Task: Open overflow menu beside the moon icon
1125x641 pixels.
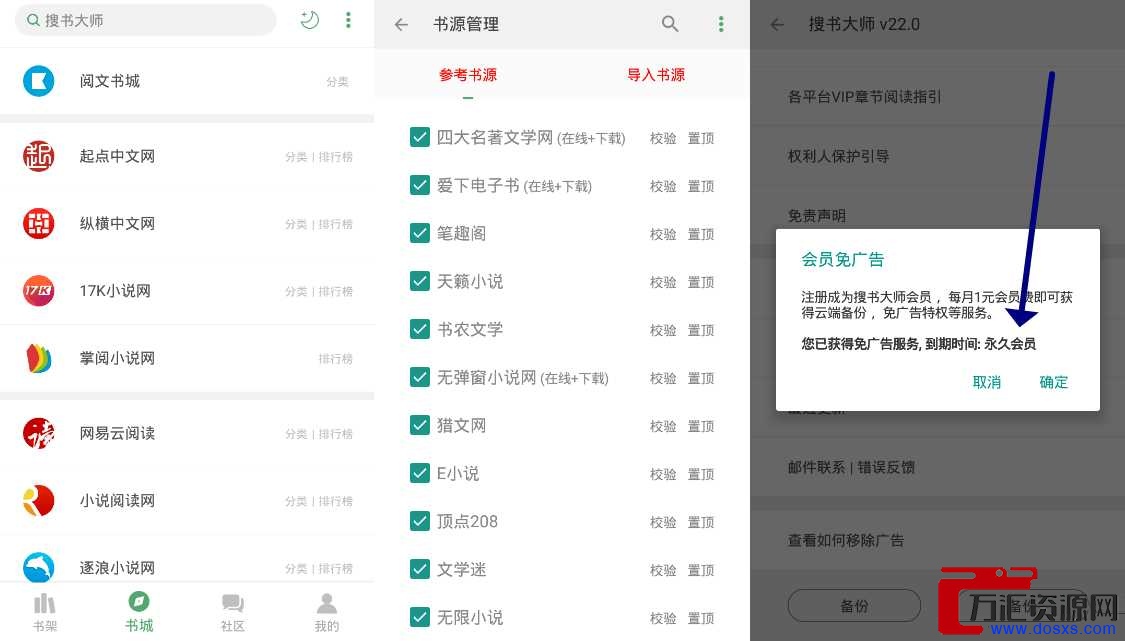Action: (x=348, y=20)
